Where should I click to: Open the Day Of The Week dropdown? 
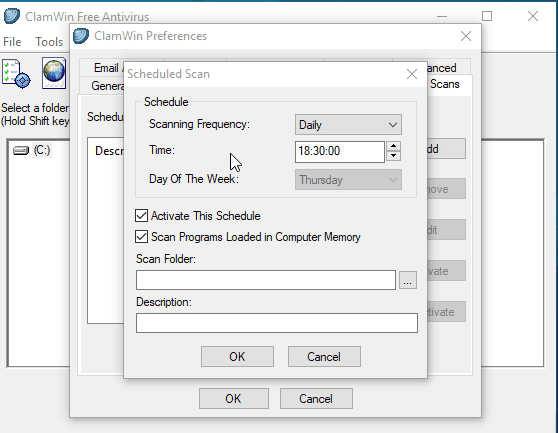coord(348,180)
